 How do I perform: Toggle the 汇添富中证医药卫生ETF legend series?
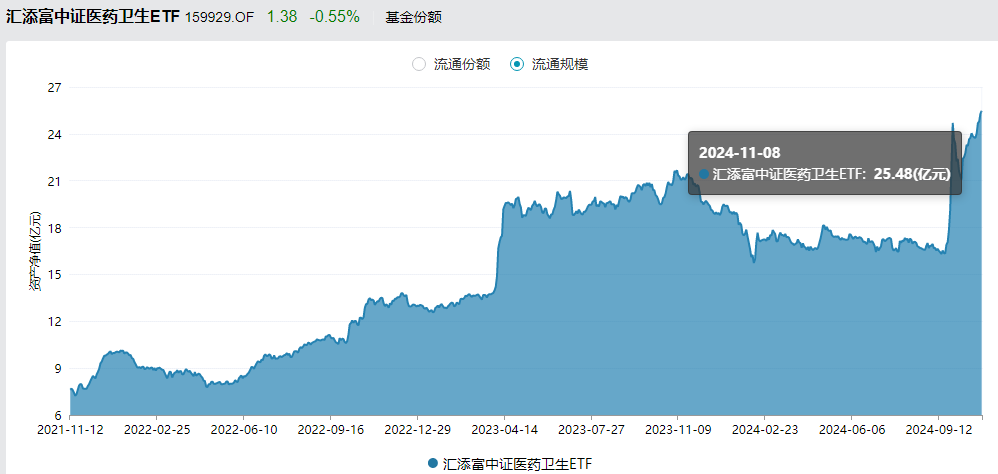point(511,463)
